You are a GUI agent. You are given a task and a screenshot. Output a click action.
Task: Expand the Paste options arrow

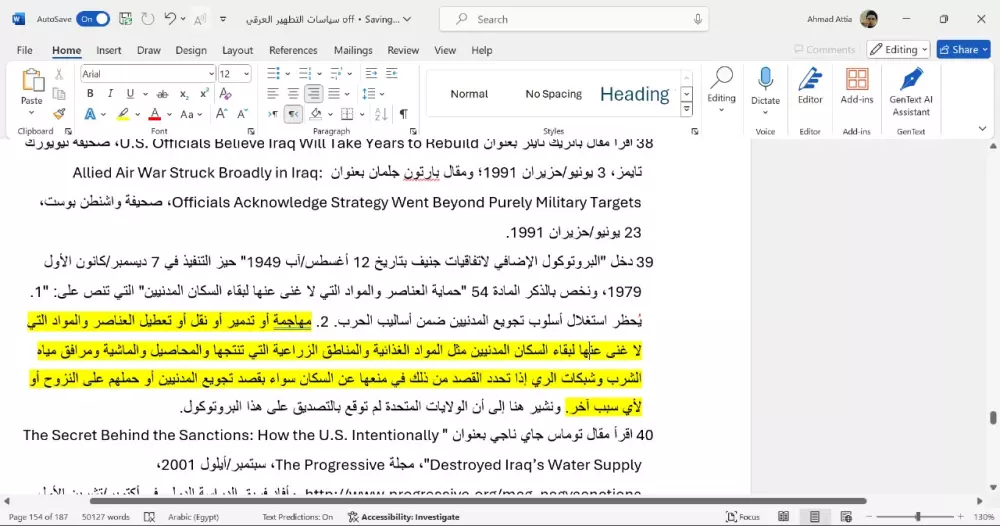point(31,113)
